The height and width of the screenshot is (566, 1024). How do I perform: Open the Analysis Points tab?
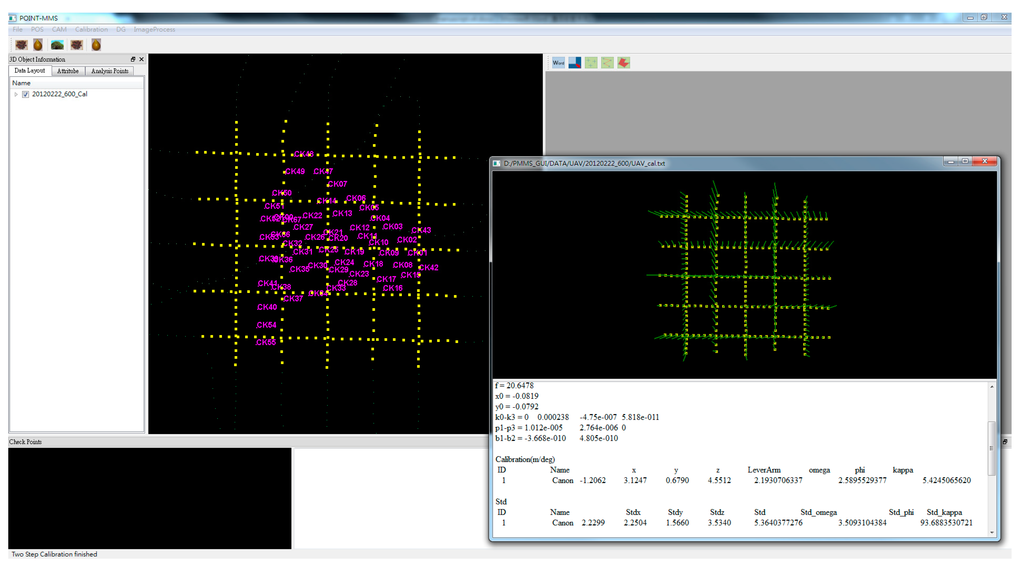[x=109, y=71]
